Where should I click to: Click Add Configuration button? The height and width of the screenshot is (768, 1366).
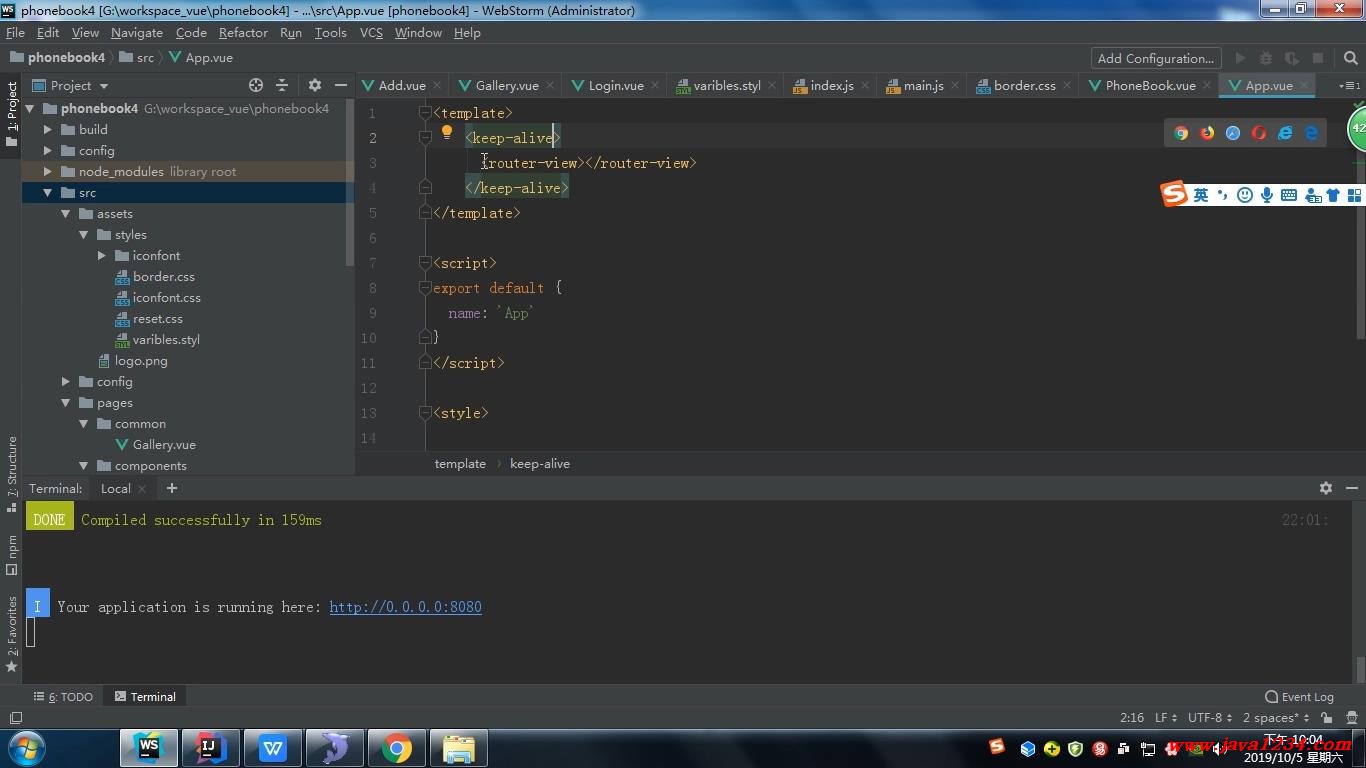click(x=1156, y=58)
